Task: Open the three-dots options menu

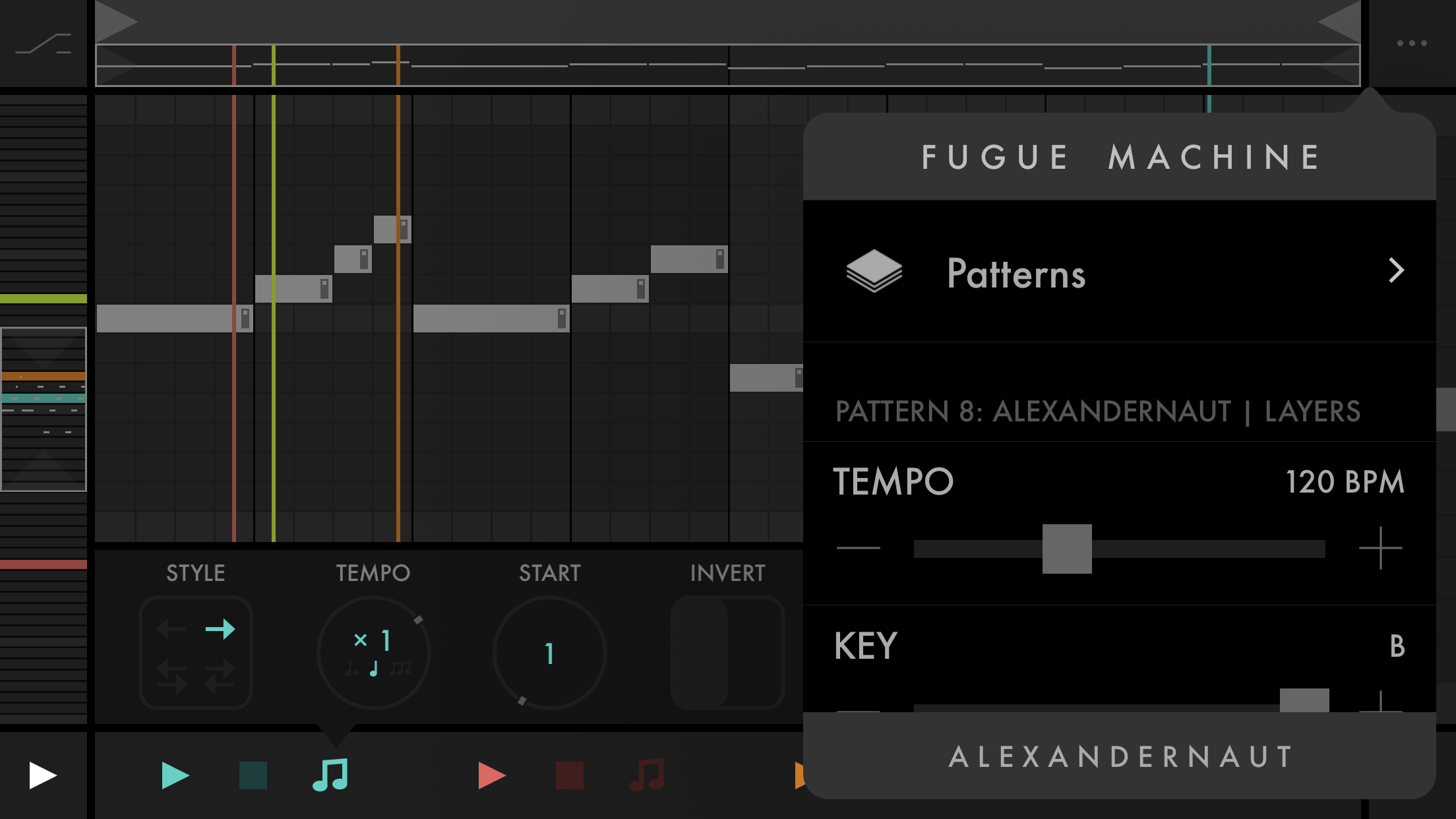Action: click(1412, 44)
